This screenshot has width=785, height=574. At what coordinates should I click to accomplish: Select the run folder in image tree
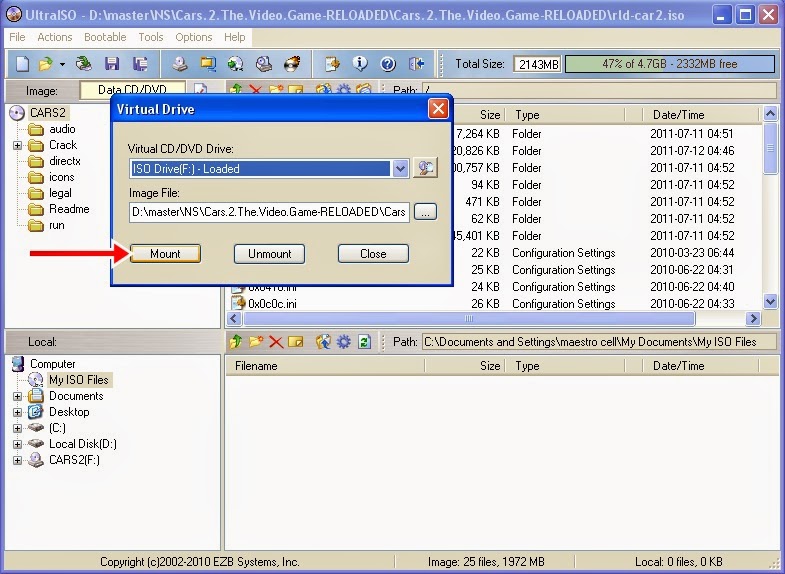click(57, 225)
